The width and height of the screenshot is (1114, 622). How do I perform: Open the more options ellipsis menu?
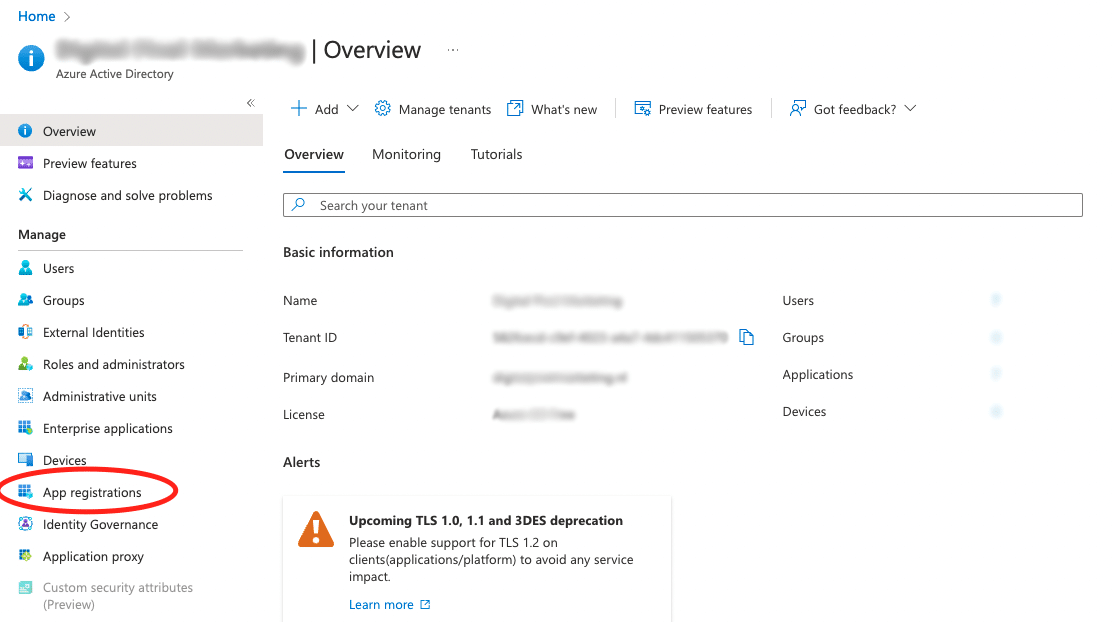coord(453,50)
